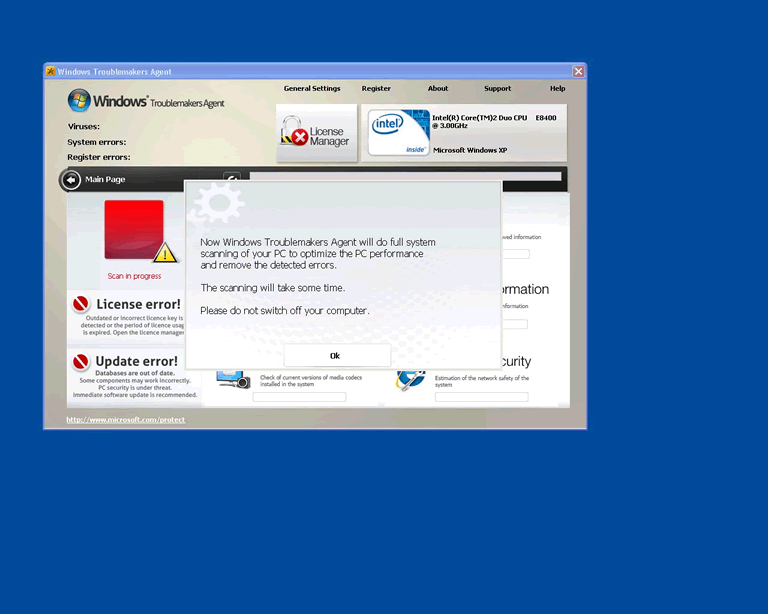
Task: Click the Ok button in dialog
Action: coord(336,355)
